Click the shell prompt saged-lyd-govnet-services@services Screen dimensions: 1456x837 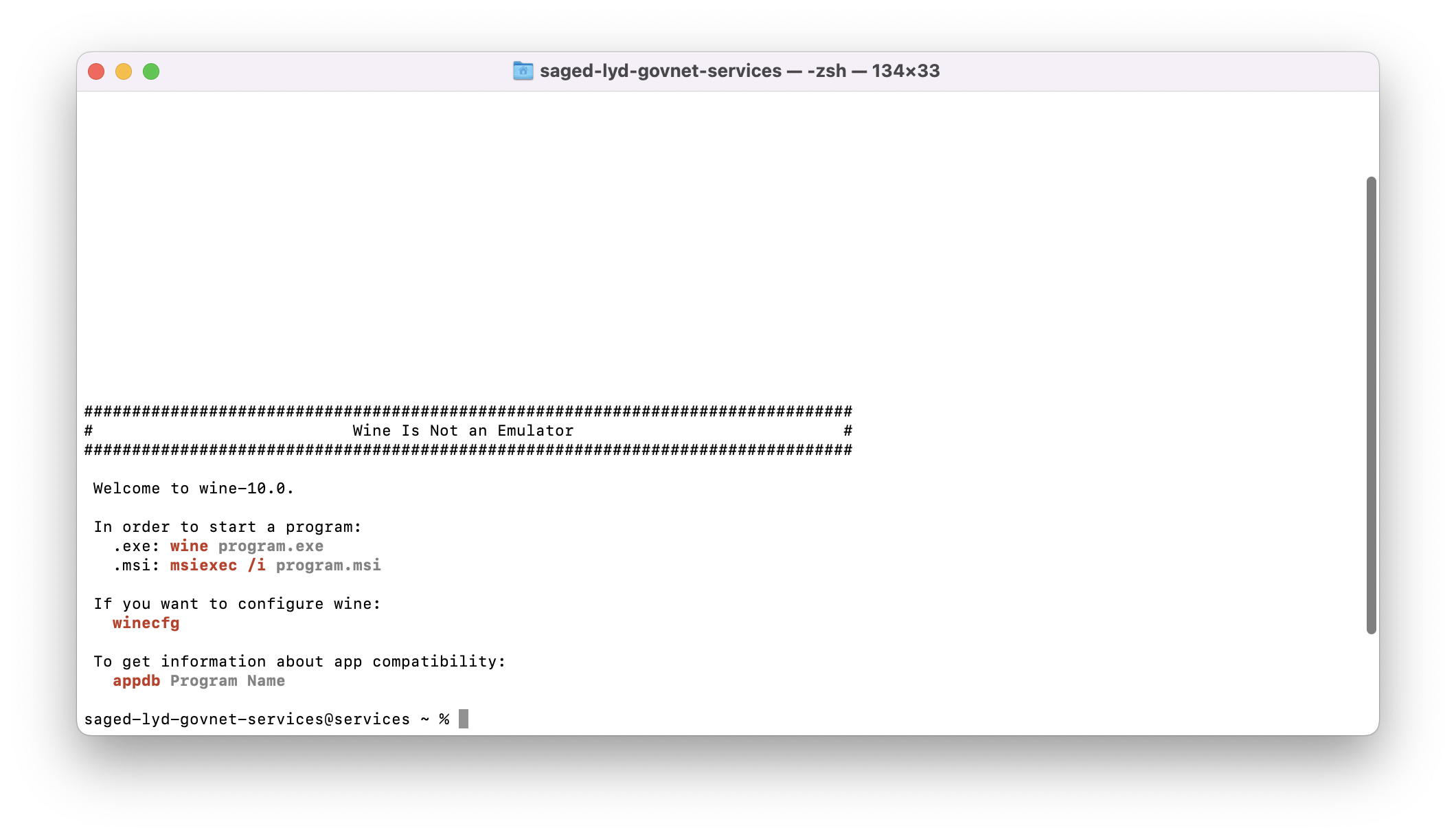247,719
